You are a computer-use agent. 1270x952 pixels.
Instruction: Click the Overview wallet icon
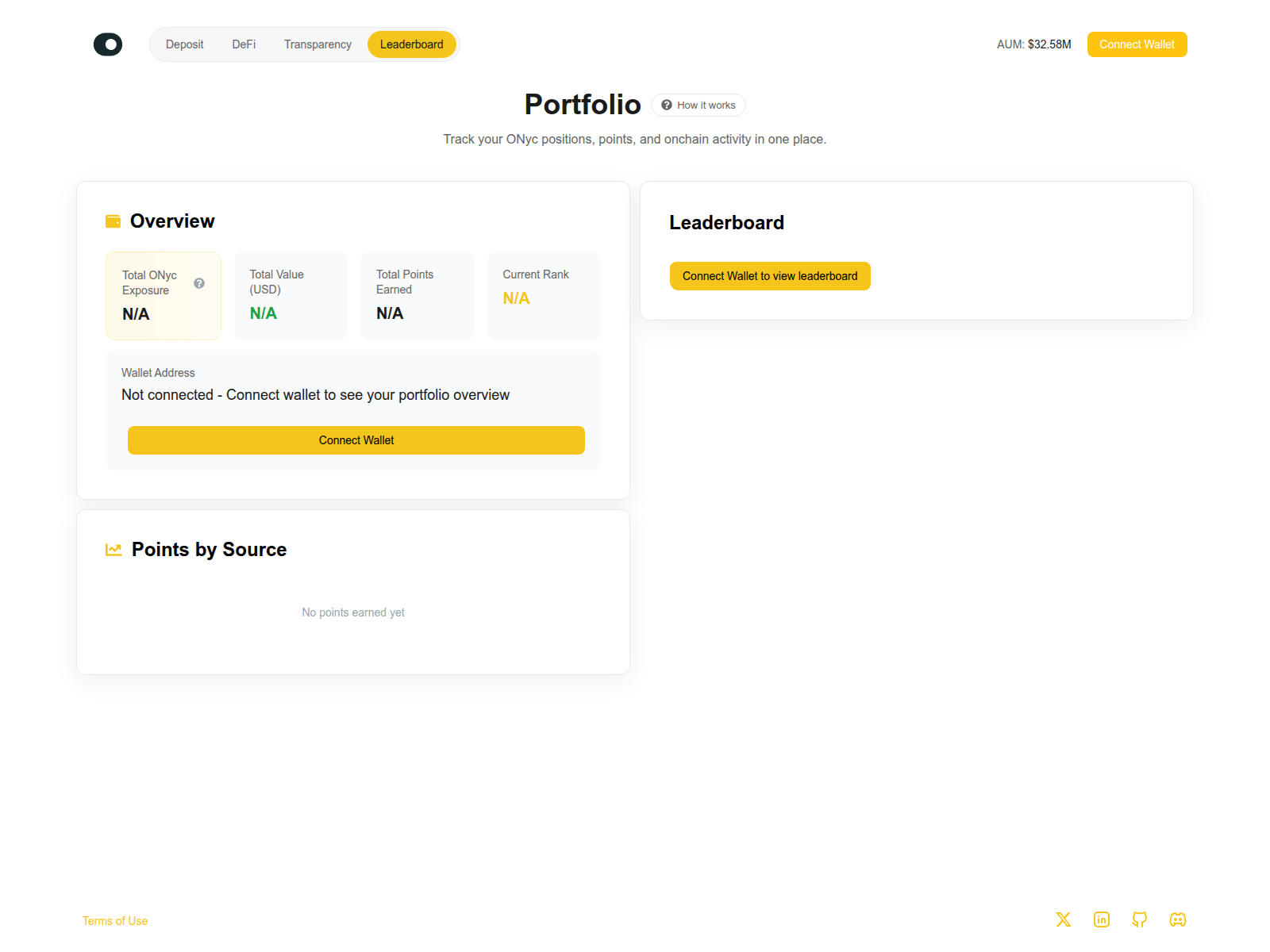[114, 221]
